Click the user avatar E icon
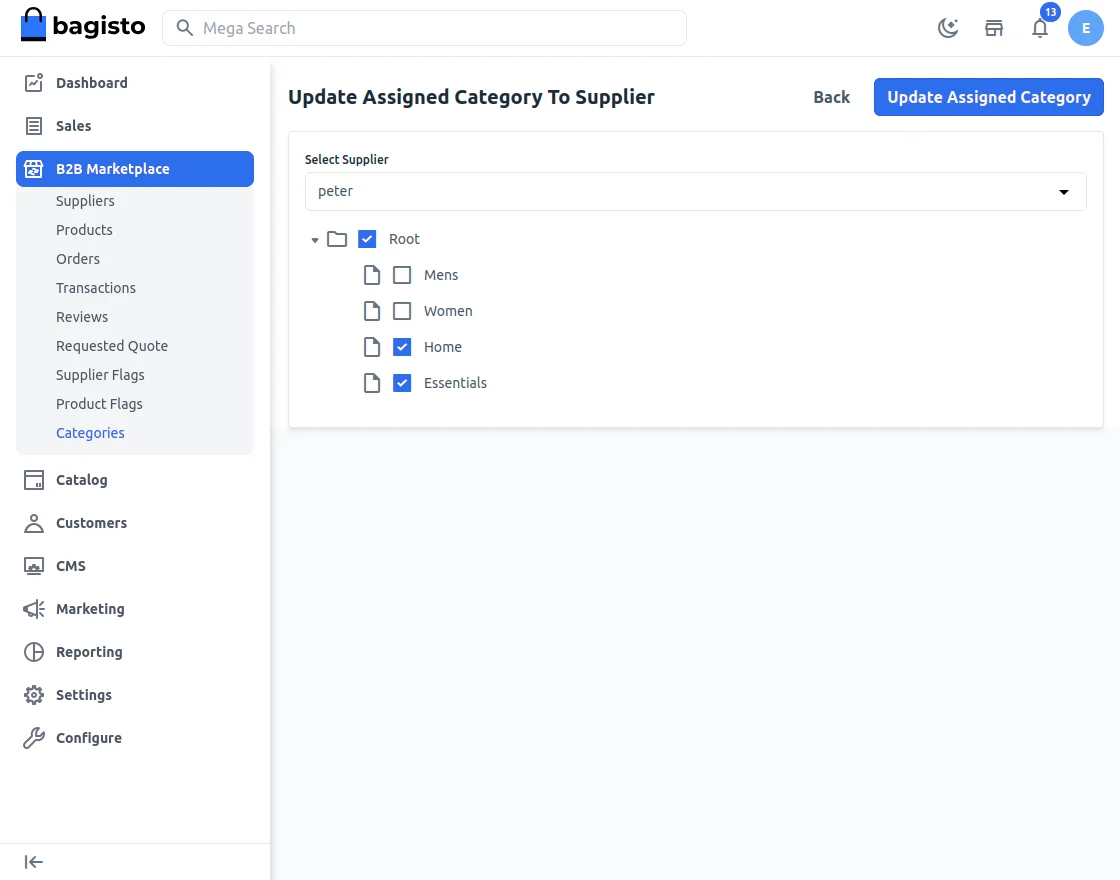Viewport: 1120px width, 880px height. click(1086, 28)
